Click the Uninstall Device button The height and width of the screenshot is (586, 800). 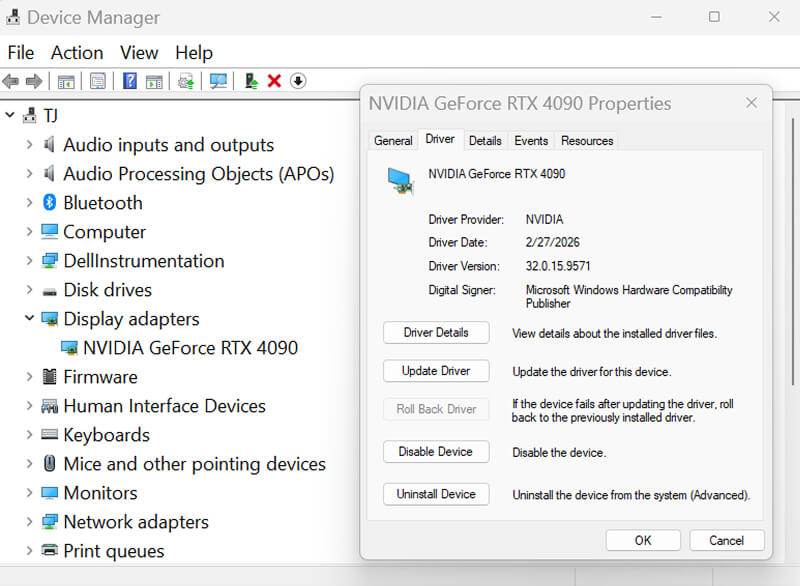click(x=436, y=493)
